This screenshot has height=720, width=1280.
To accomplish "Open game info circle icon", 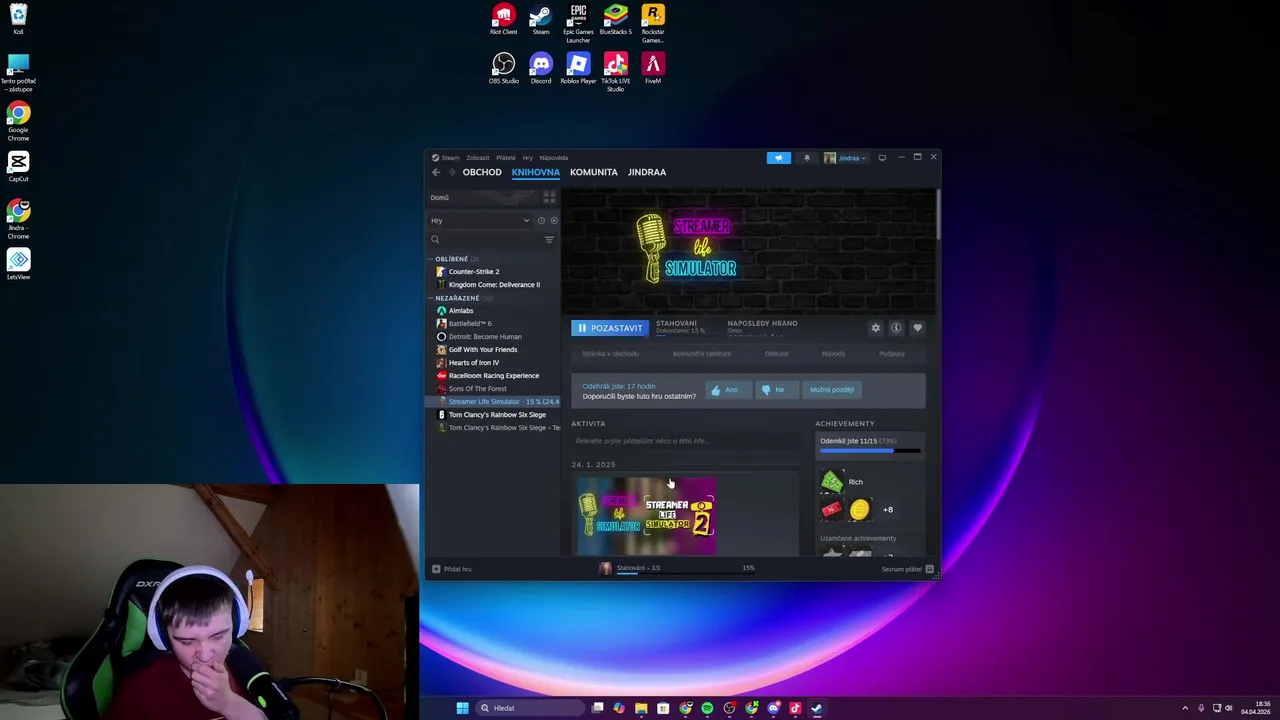I will [896, 328].
